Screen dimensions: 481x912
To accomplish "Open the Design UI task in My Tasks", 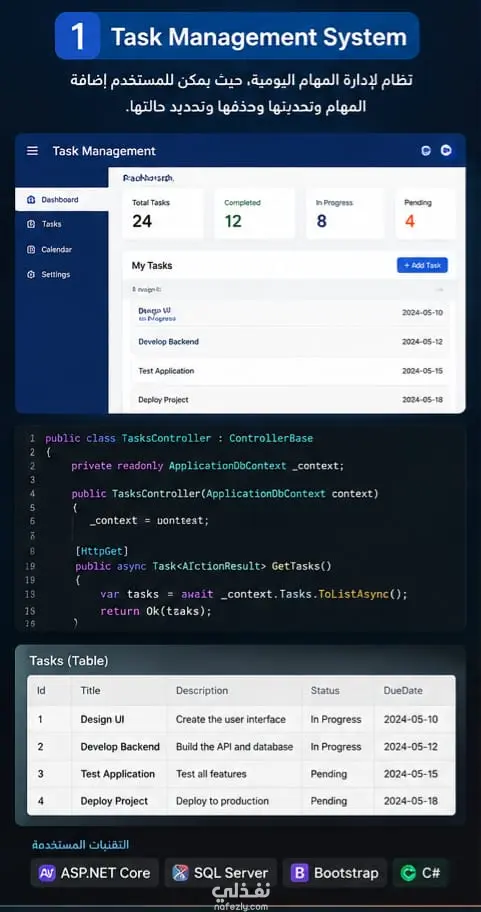I will 290,314.
